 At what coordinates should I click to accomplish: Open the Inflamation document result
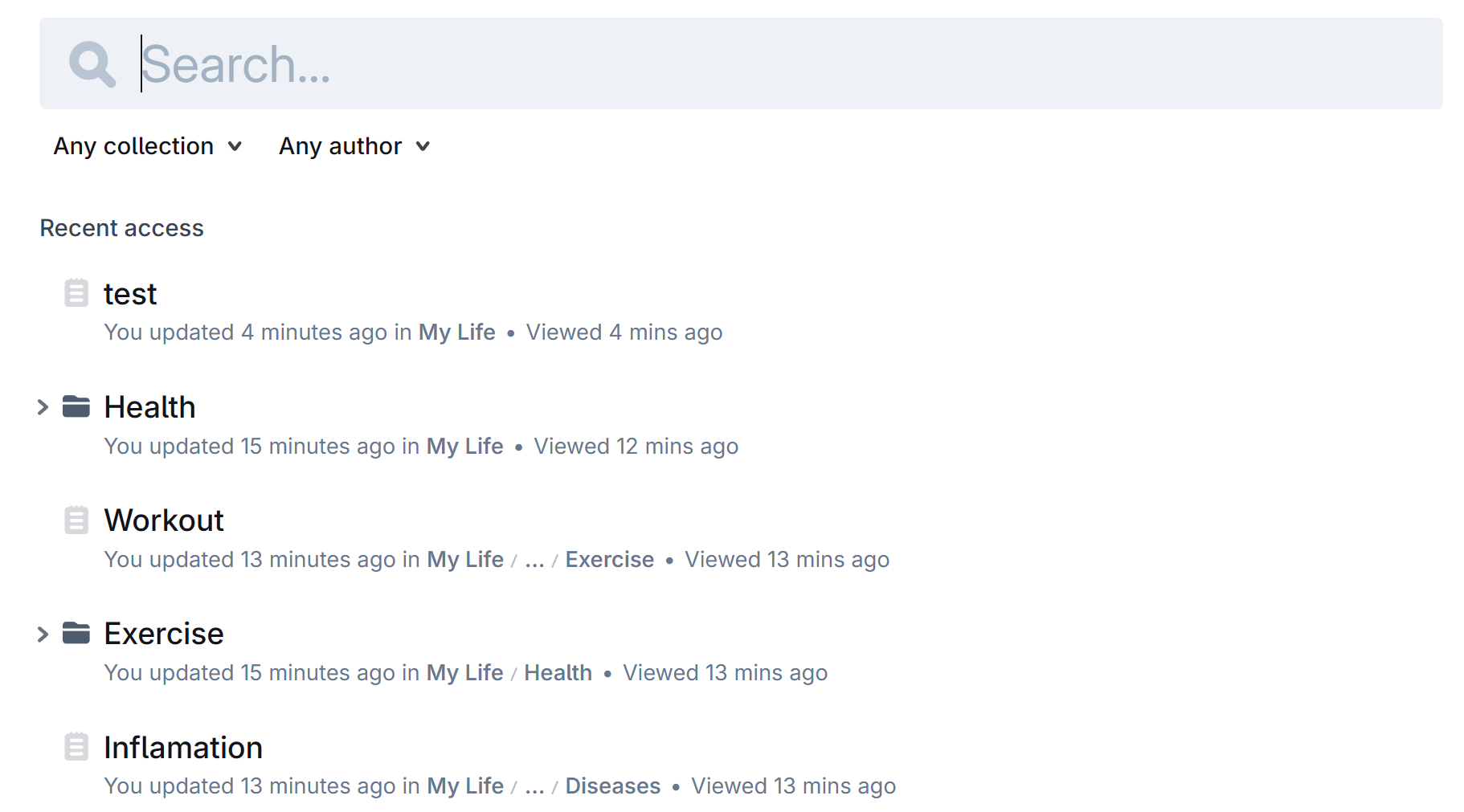pyautogui.click(x=183, y=747)
